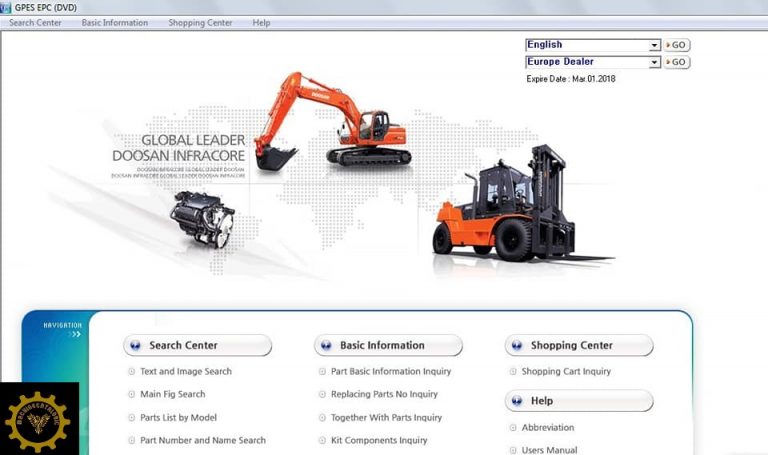
Task: Open the Basic Information menu
Action: click(115, 23)
